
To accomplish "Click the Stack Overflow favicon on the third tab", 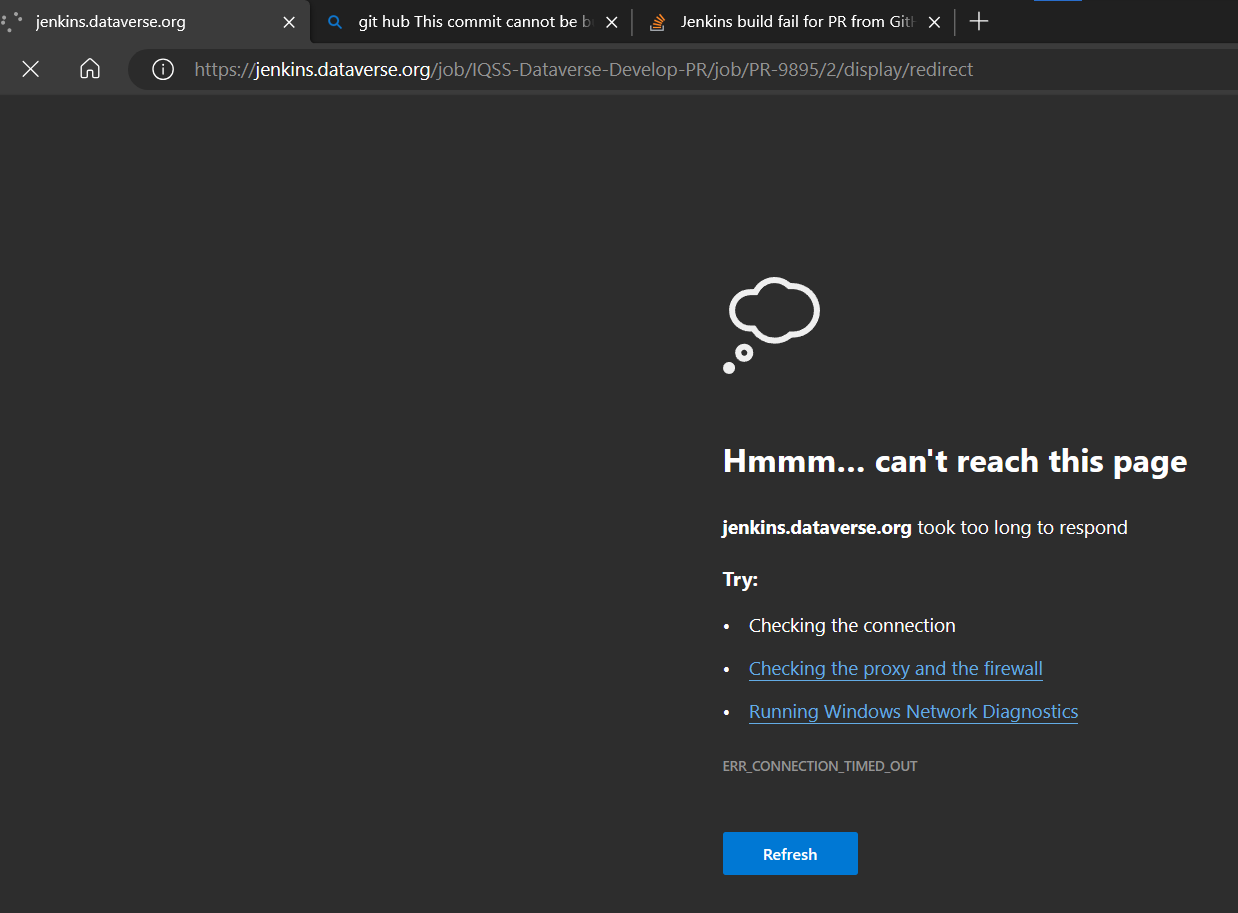I will (657, 22).
